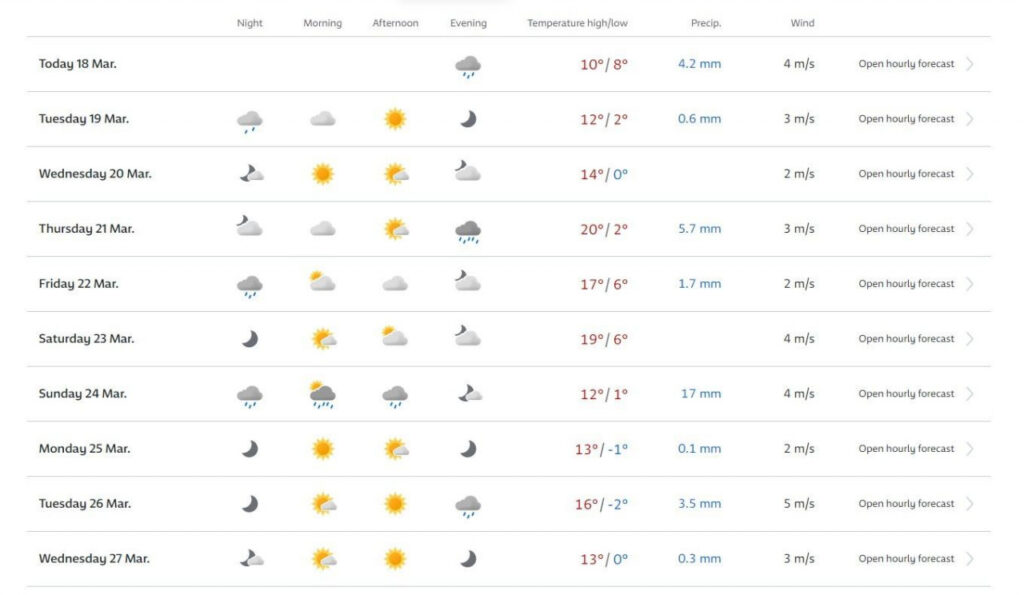Expand chevron arrow on Thursday 21 Mar. row
Viewport: 1024px width, 595px height.
pos(970,229)
